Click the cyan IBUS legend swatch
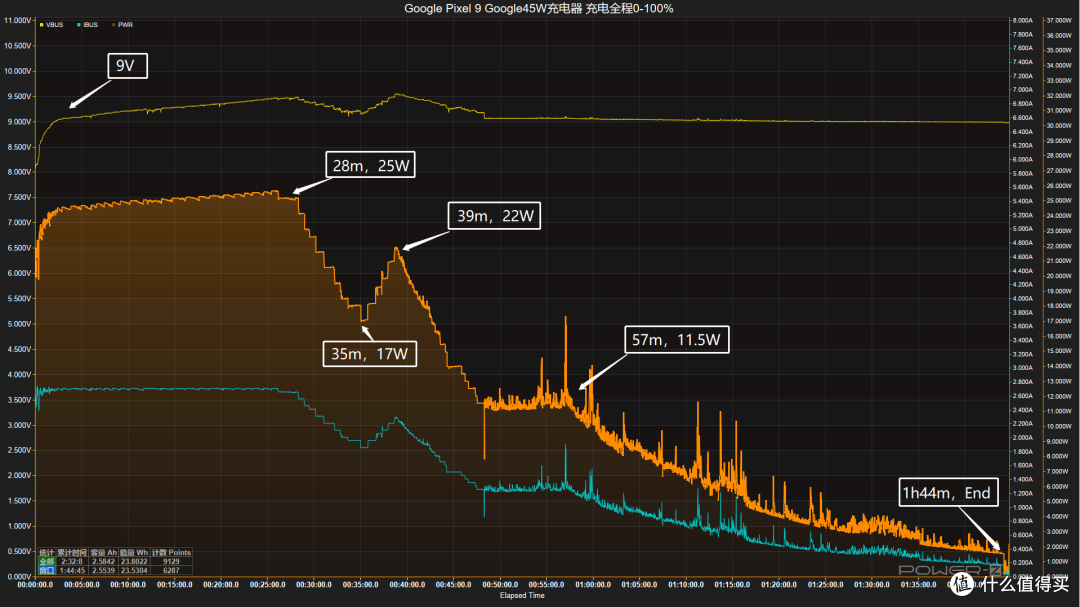 [x=79, y=25]
